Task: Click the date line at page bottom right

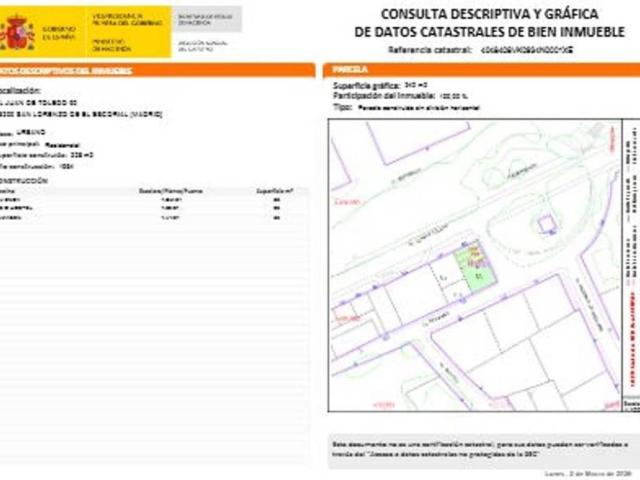Action: point(588,474)
